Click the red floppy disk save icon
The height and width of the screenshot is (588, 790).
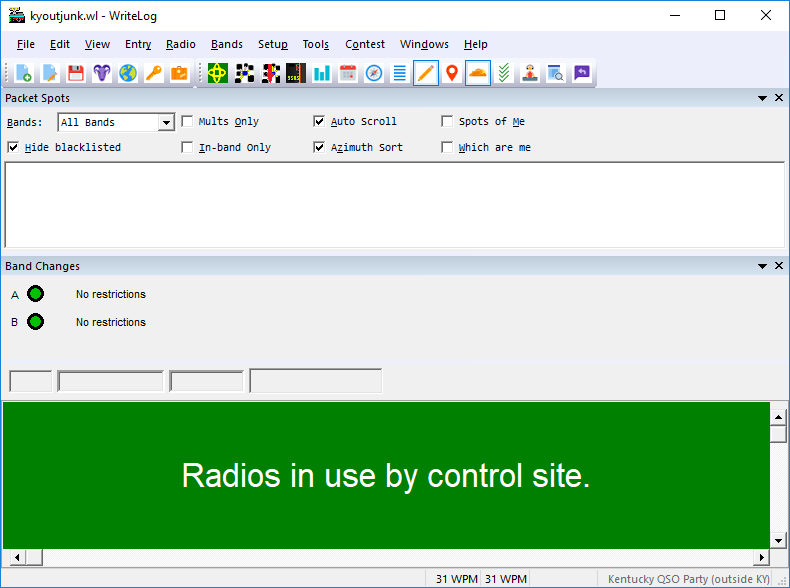pyautogui.click(x=76, y=74)
